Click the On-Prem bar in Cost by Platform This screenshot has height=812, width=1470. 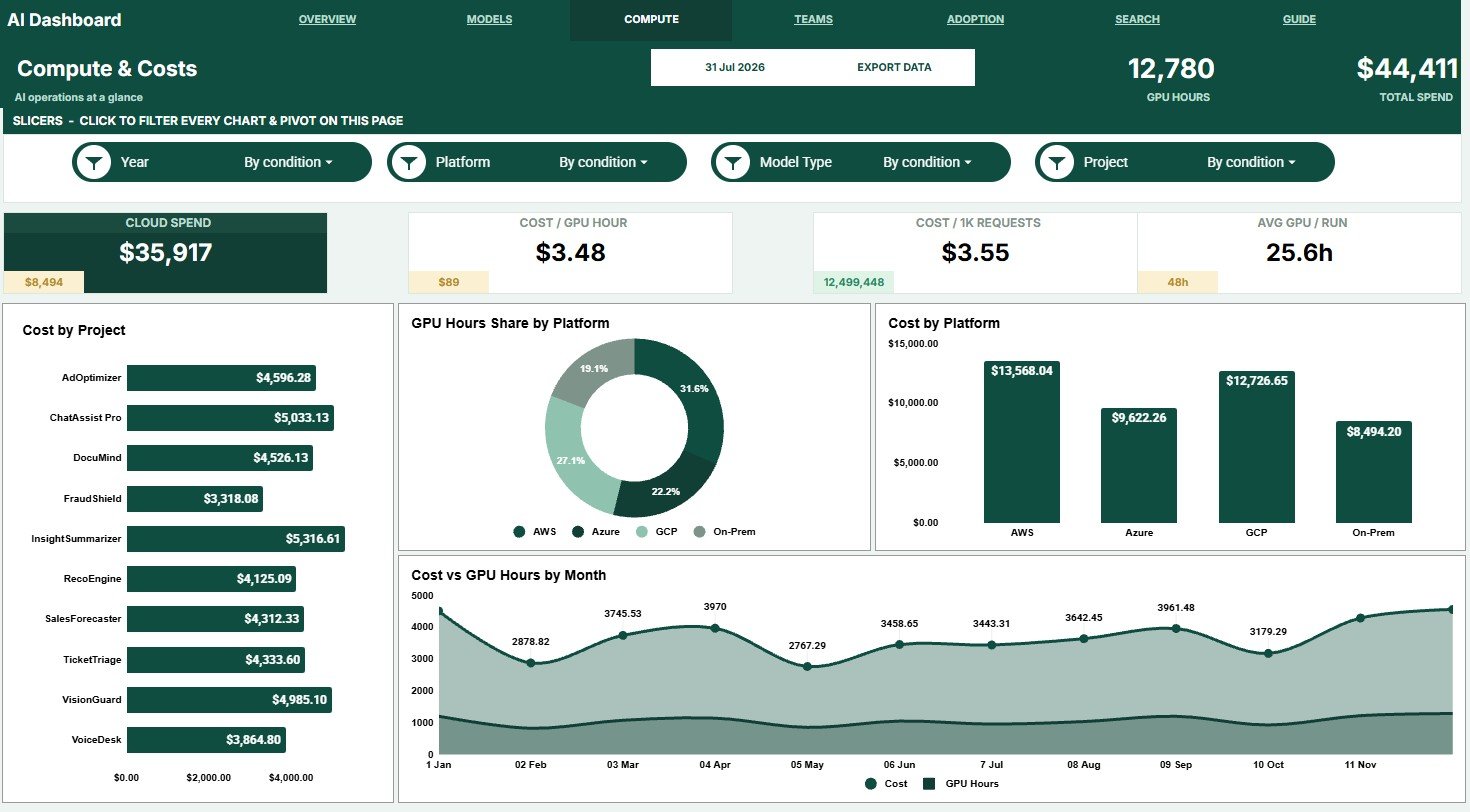1374,472
